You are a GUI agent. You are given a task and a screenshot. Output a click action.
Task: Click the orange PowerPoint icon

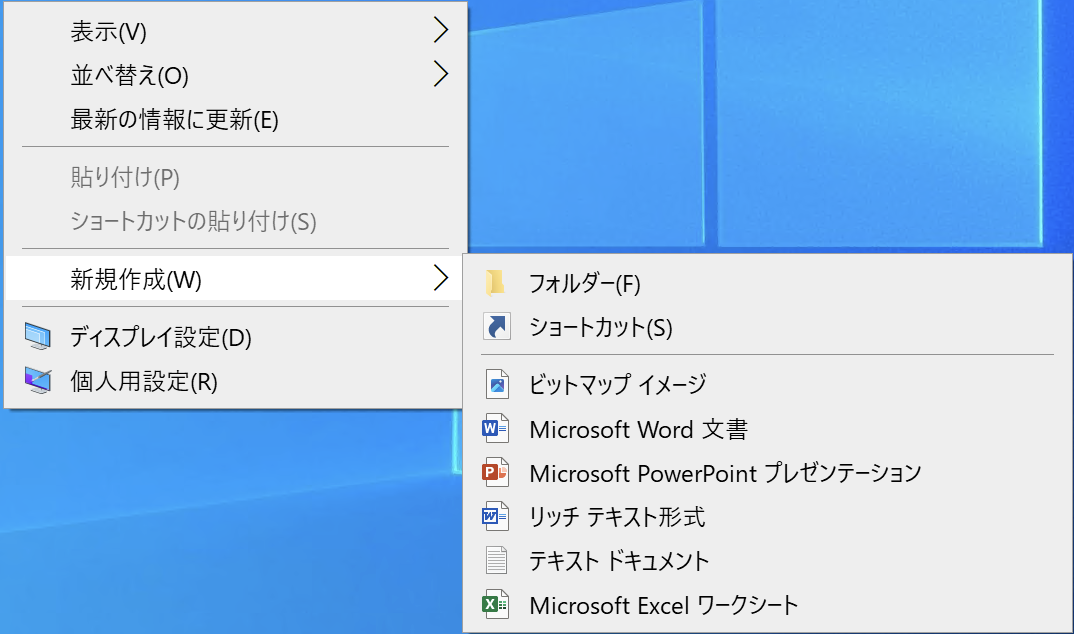pos(496,473)
